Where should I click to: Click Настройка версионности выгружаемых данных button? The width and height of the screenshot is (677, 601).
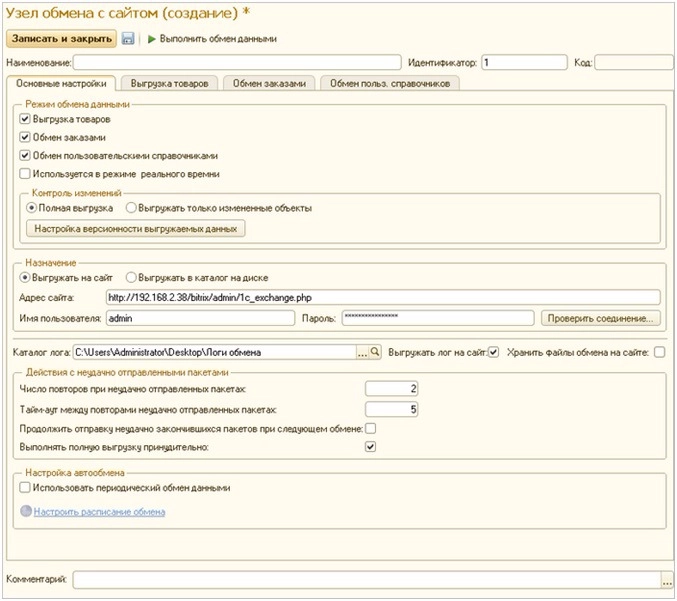pos(137,229)
